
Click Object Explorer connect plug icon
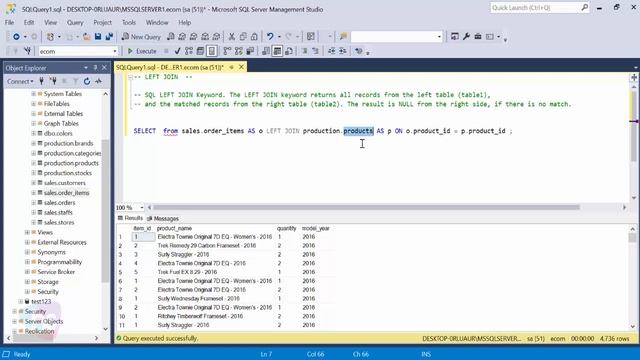click(41, 81)
